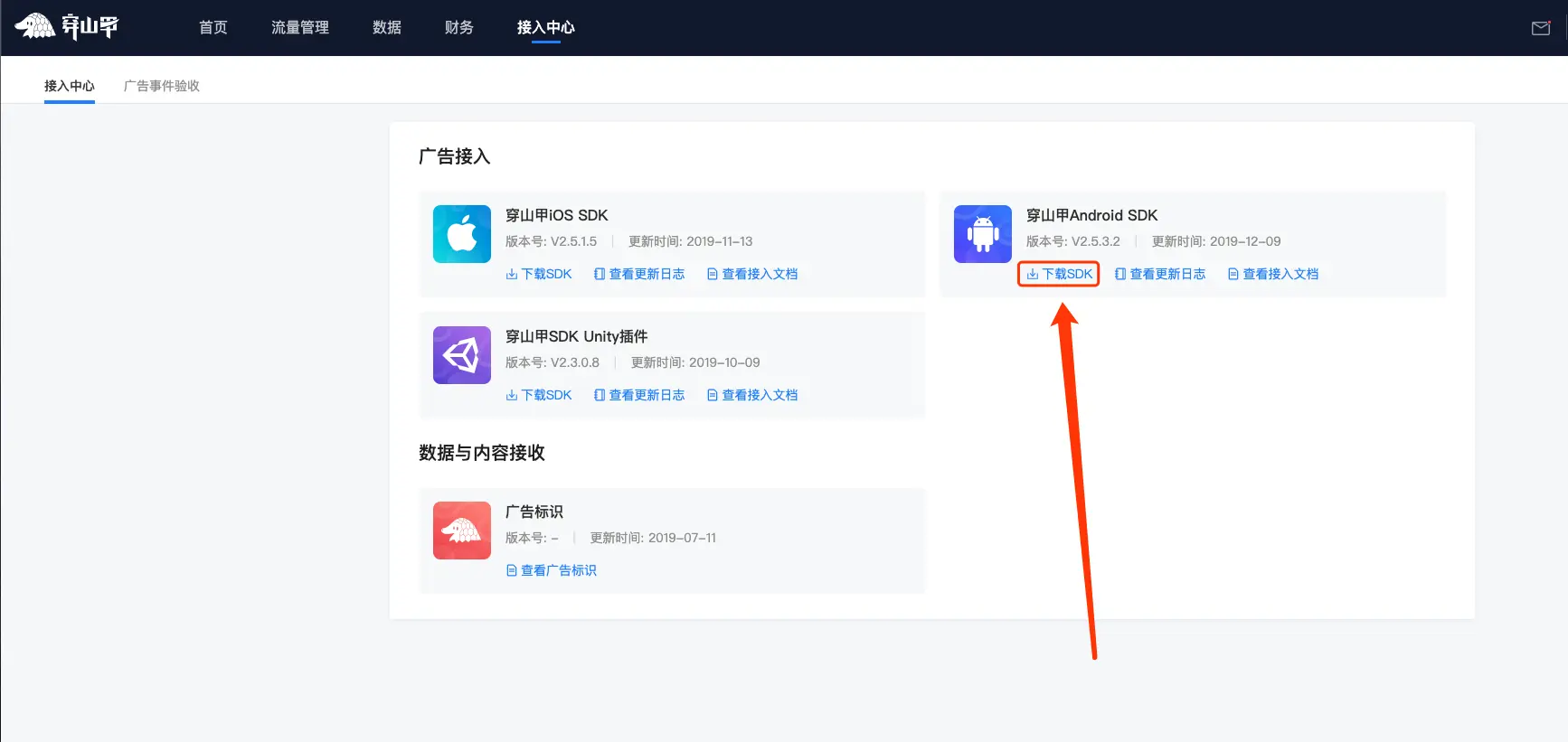Open 首页 in top navigation
1568x742 pixels.
213,27
